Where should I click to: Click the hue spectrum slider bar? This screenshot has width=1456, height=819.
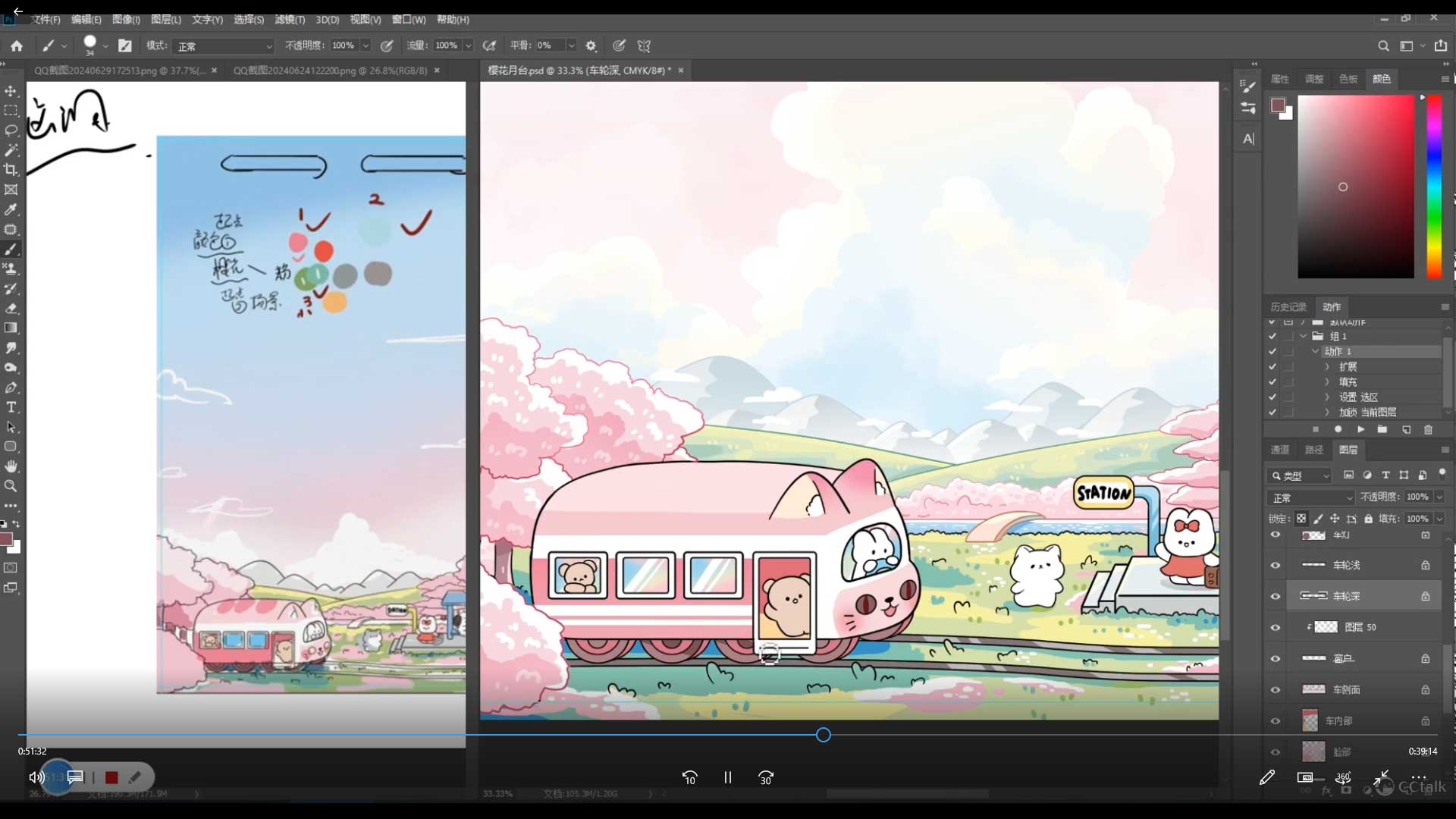[1433, 186]
